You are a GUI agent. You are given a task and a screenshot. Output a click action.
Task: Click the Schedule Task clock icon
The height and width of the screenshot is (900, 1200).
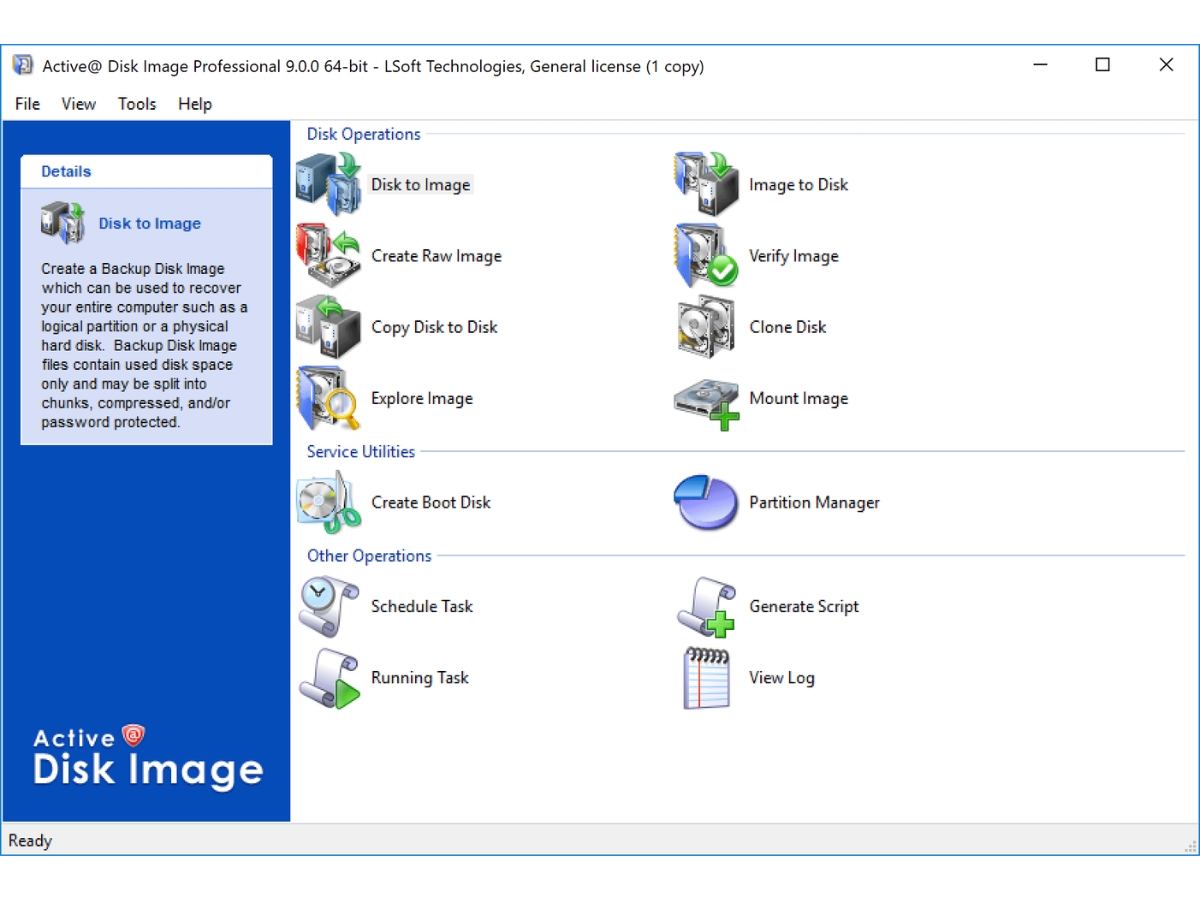329,606
